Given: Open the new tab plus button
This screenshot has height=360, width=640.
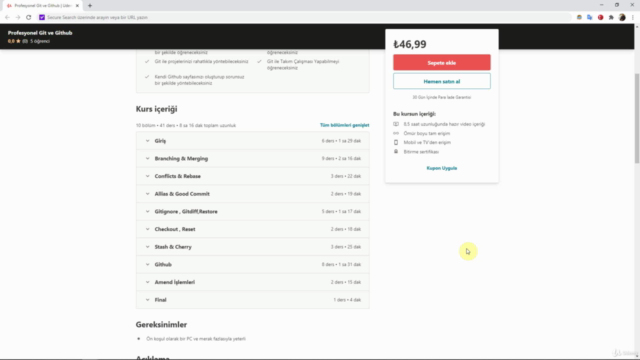Looking at the screenshot, I should (90, 6).
